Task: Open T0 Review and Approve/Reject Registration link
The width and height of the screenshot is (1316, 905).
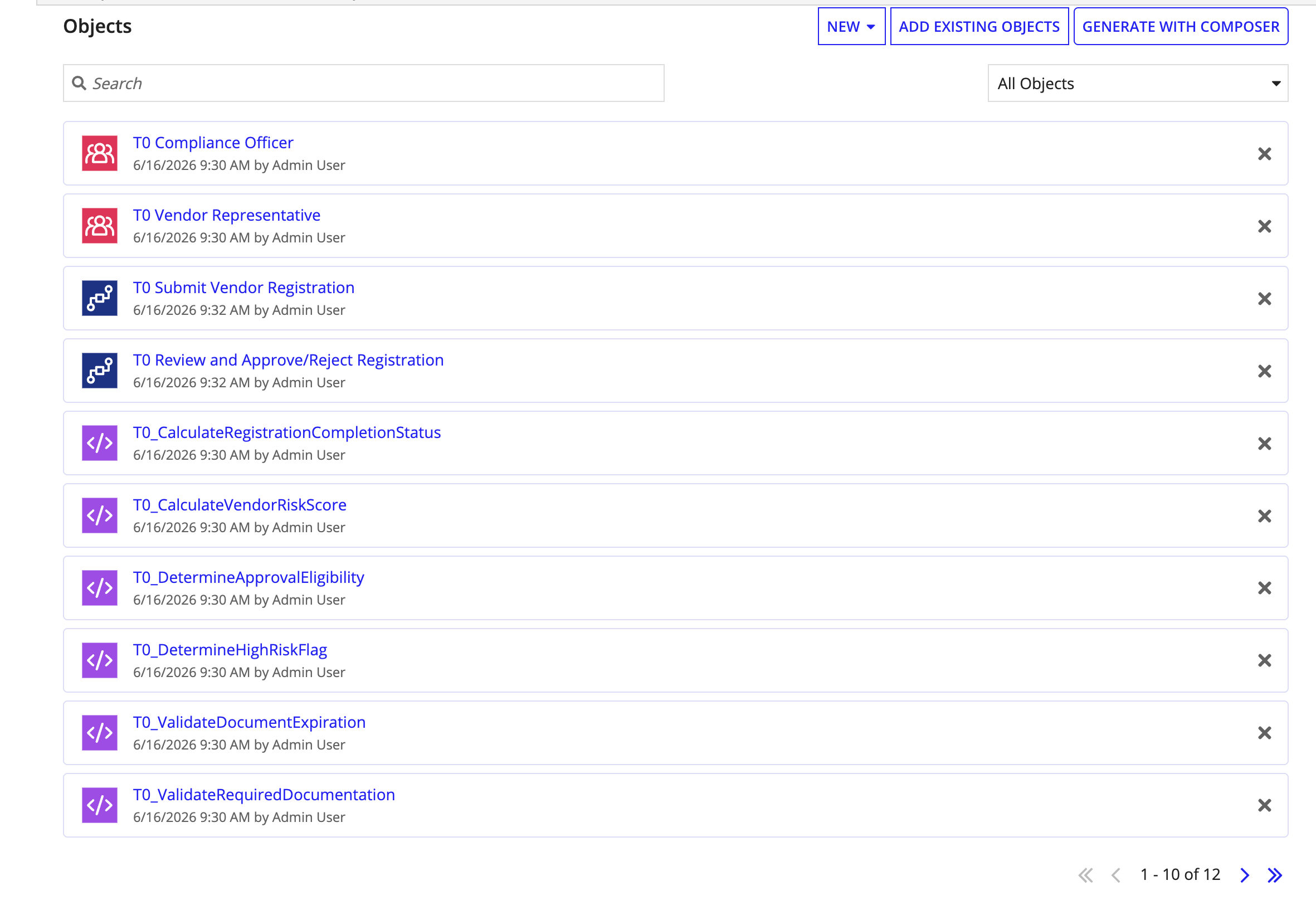Action: click(x=289, y=360)
